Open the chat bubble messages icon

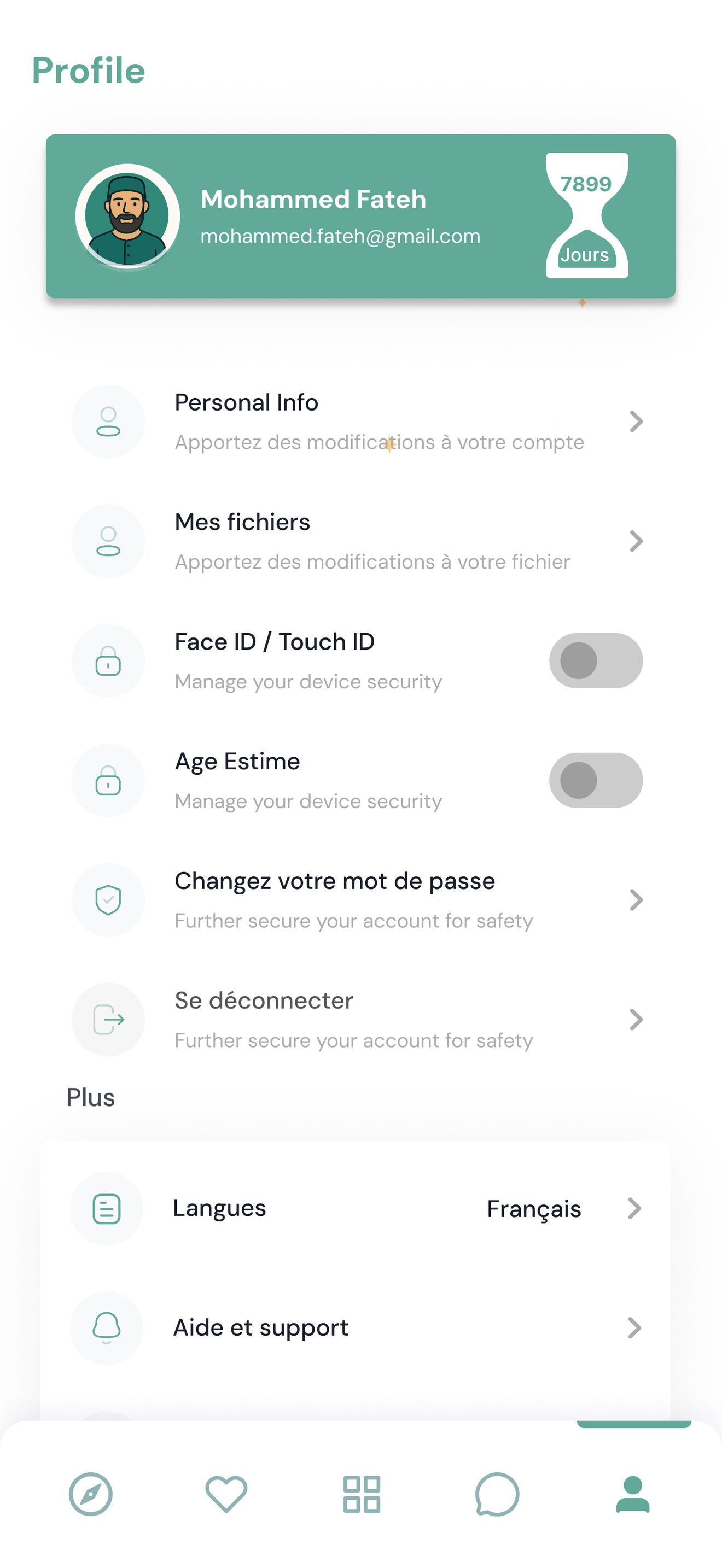(497, 1494)
